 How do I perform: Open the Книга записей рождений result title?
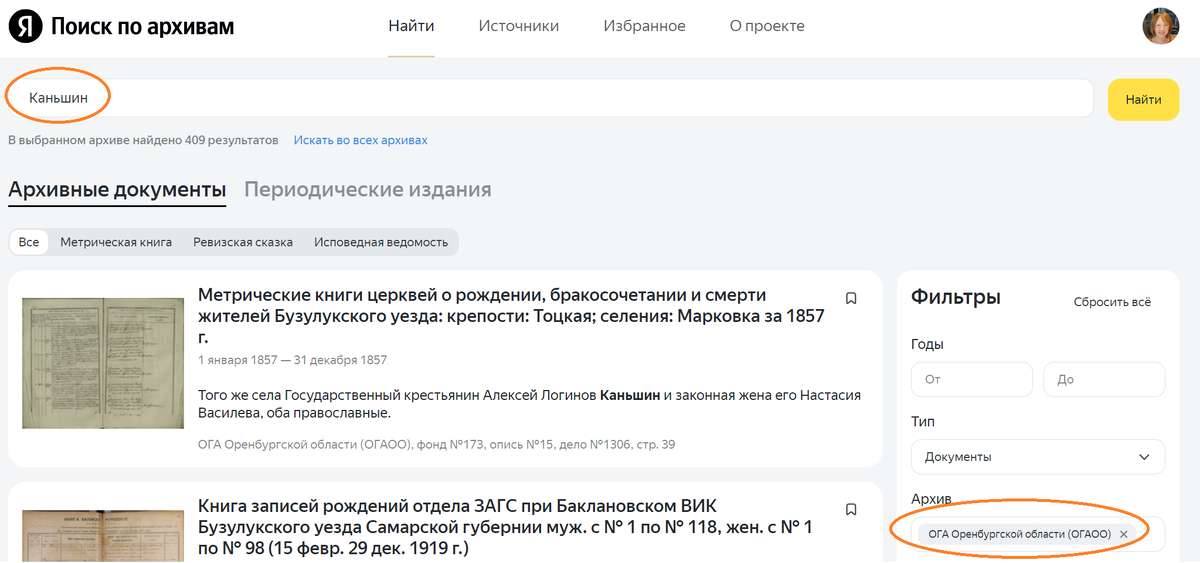[505, 527]
